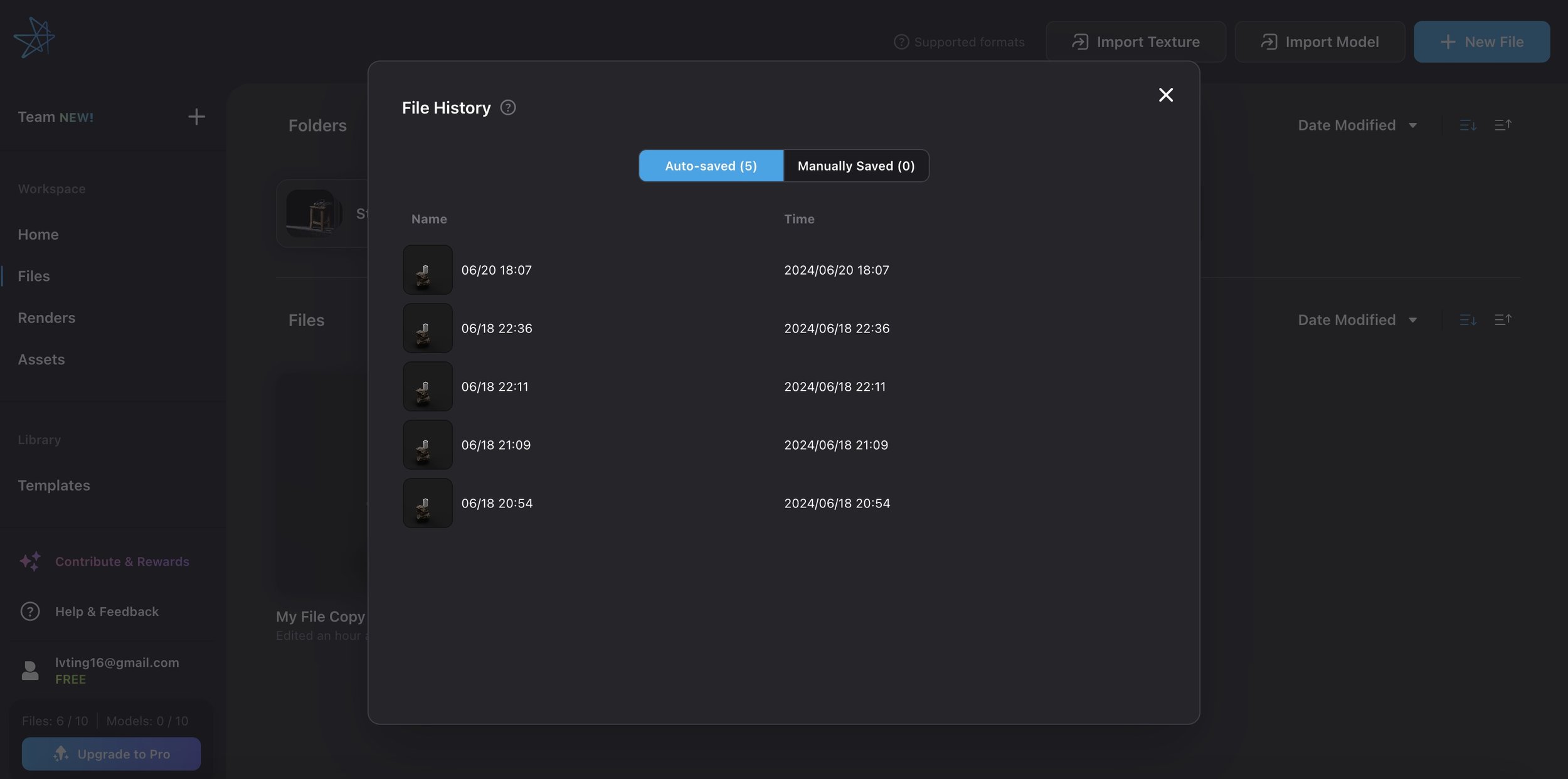Open Renders in the sidebar
The width and height of the screenshot is (1568, 779).
[46, 318]
